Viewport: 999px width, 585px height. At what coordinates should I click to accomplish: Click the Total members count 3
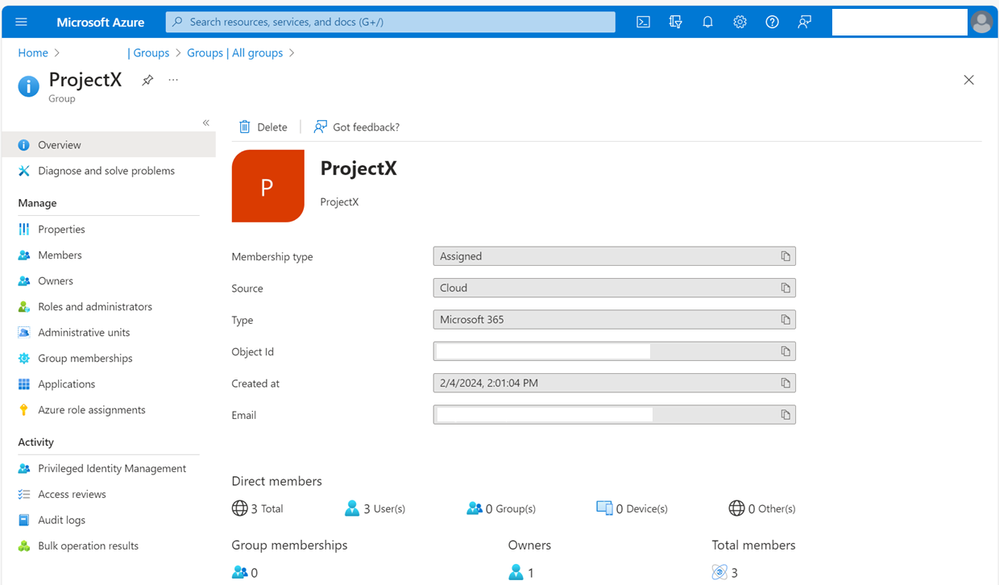[x=725, y=572]
